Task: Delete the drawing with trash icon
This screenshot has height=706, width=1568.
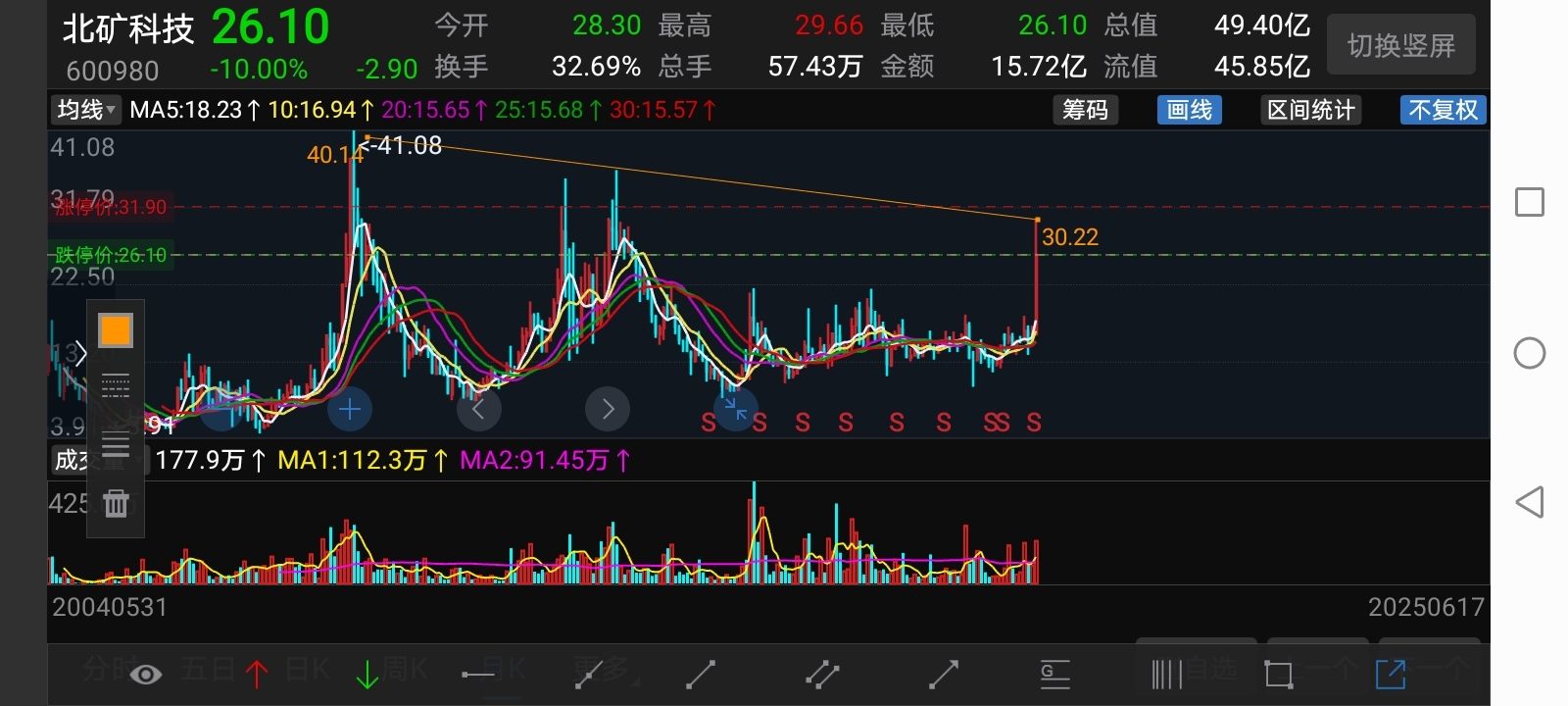Action: [x=116, y=503]
